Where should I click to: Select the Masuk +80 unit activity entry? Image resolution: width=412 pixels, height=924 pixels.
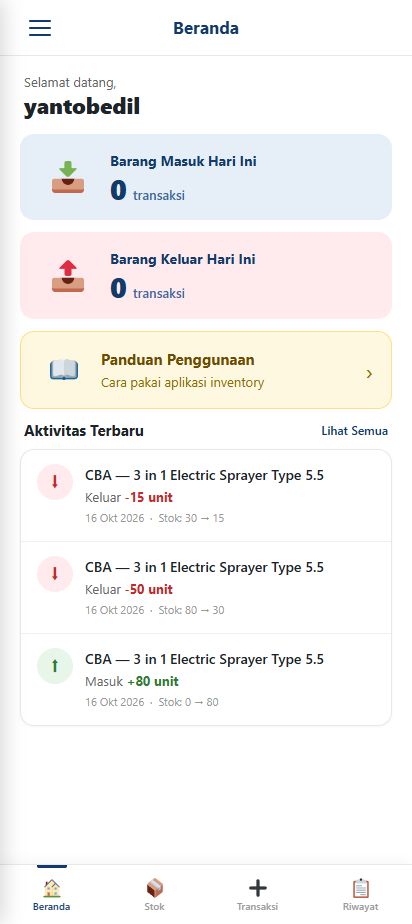tap(206, 679)
